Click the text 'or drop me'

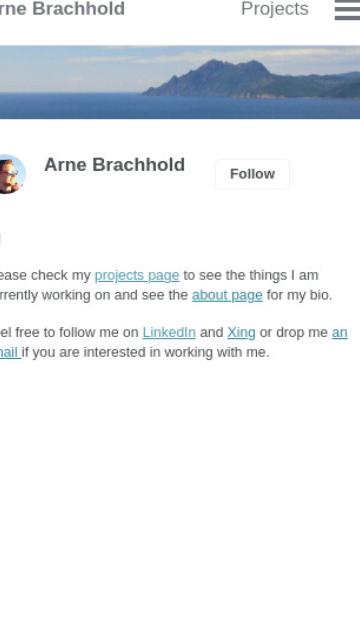294,333
